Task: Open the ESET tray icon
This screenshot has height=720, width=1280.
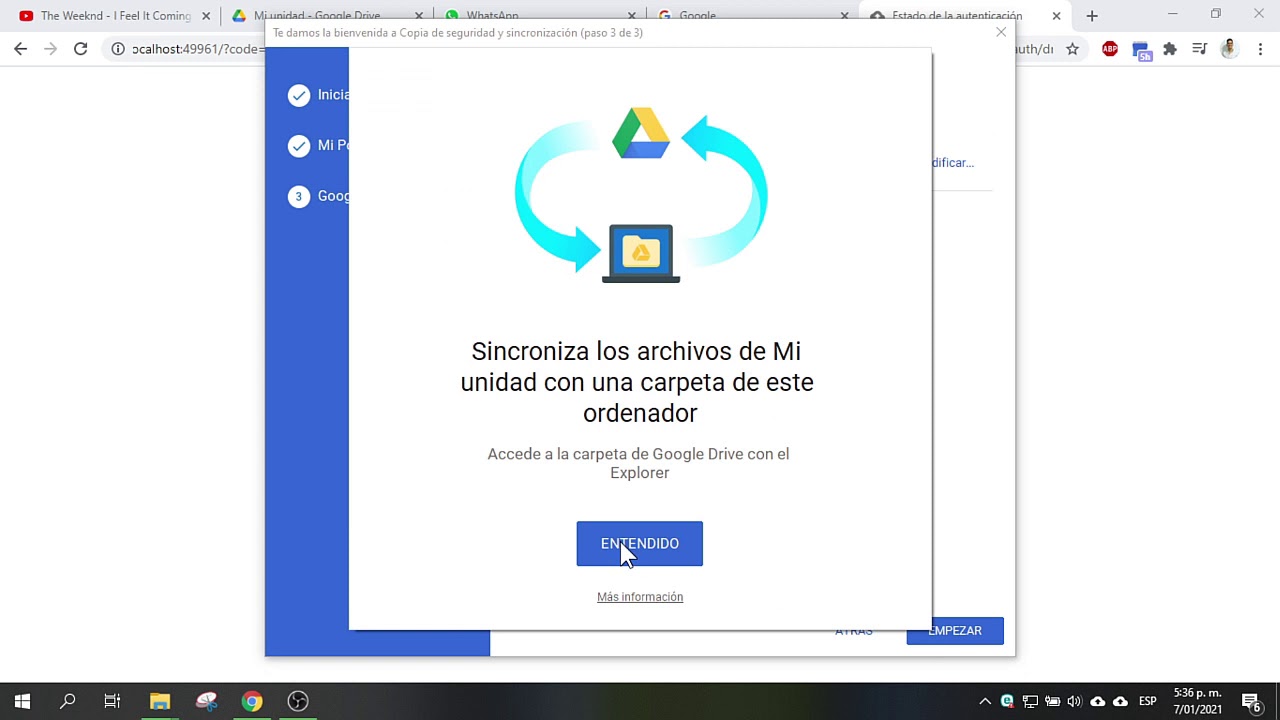Action: pos(1007,701)
